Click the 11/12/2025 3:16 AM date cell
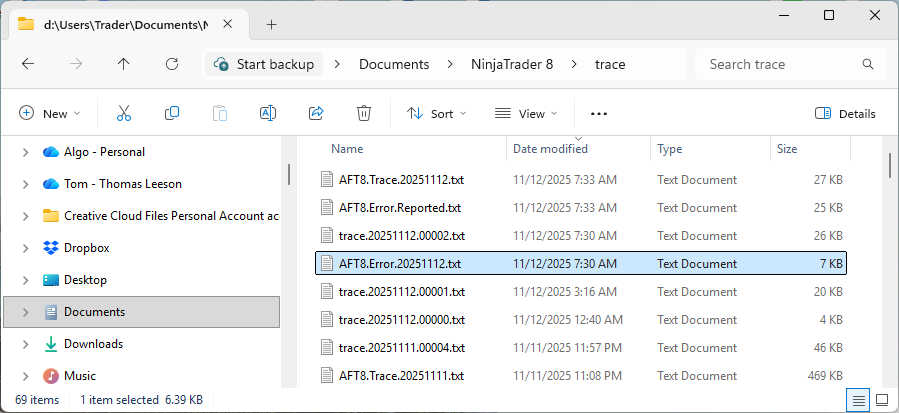This screenshot has width=899, height=413. [565, 292]
